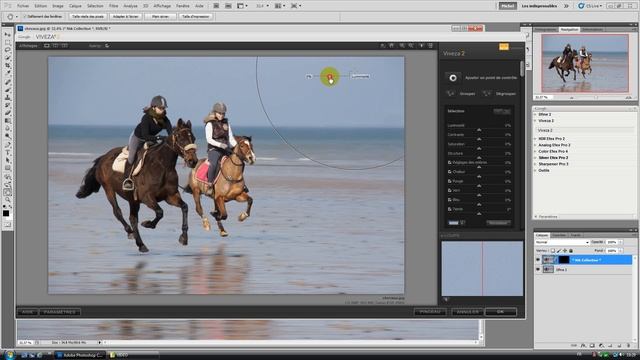Click the Plein écran button
Screen dimensions: 640x360
pos(160,17)
